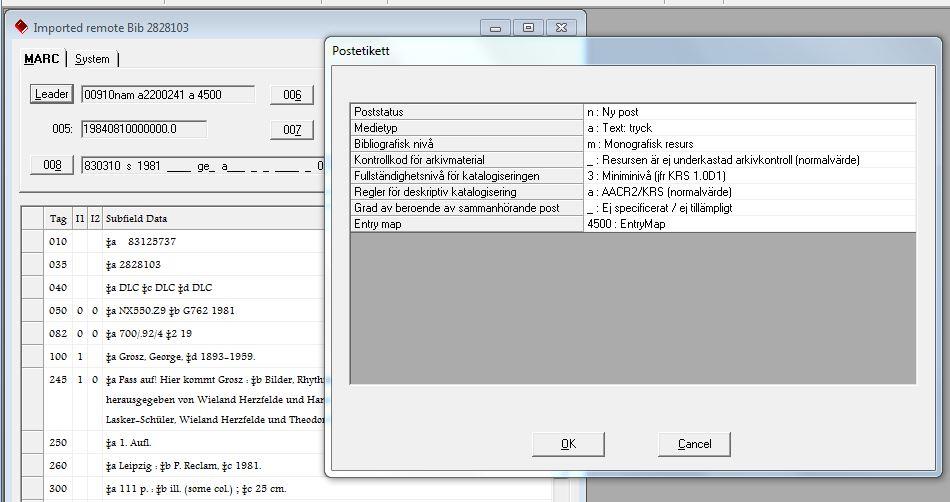This screenshot has width=950, height=502.
Task: Click the red Voyager window icon
Action: point(22,27)
